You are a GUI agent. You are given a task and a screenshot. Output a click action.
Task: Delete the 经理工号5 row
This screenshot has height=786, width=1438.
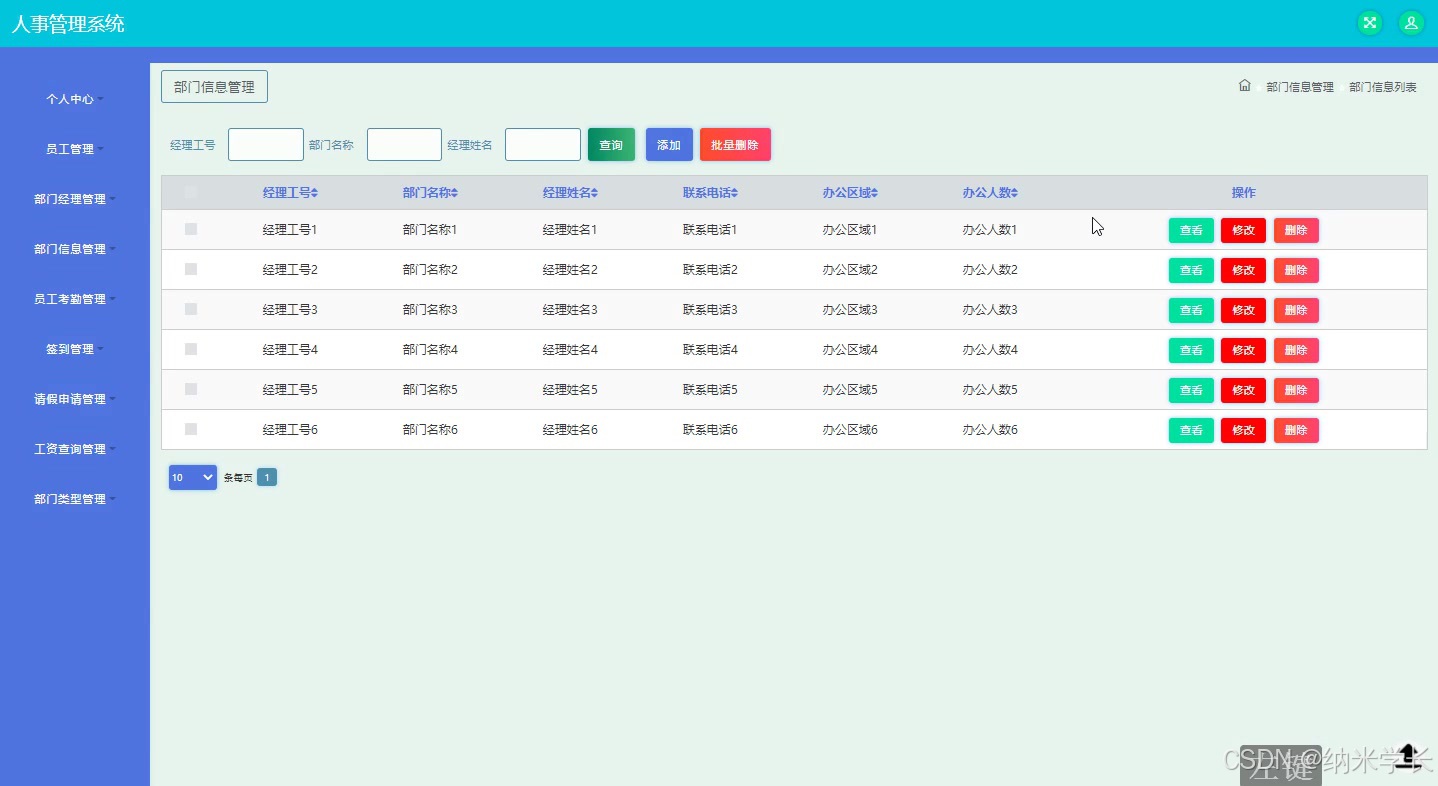click(x=1296, y=390)
